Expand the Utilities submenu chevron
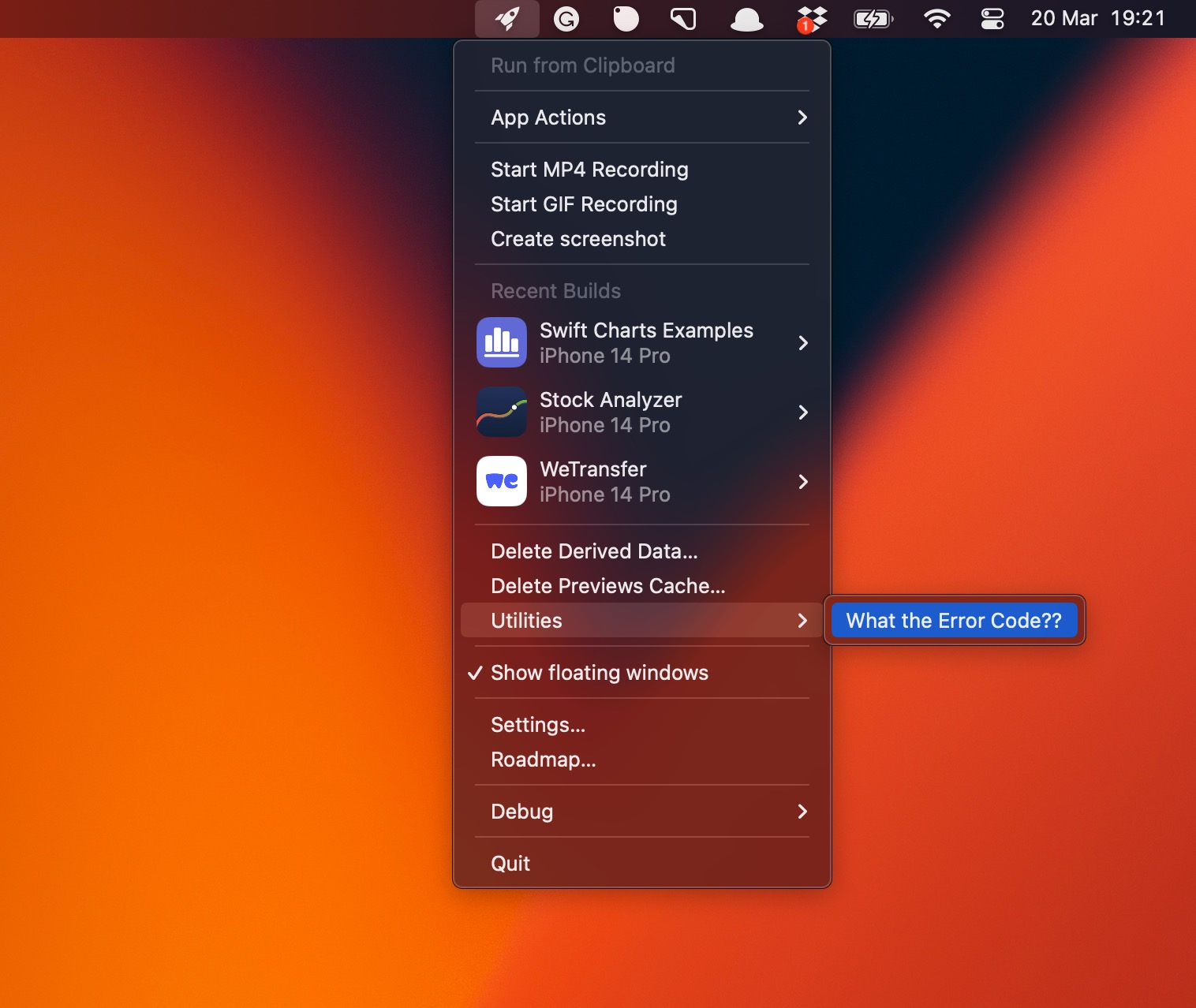Screen dimensions: 1196x1008 point(802,621)
